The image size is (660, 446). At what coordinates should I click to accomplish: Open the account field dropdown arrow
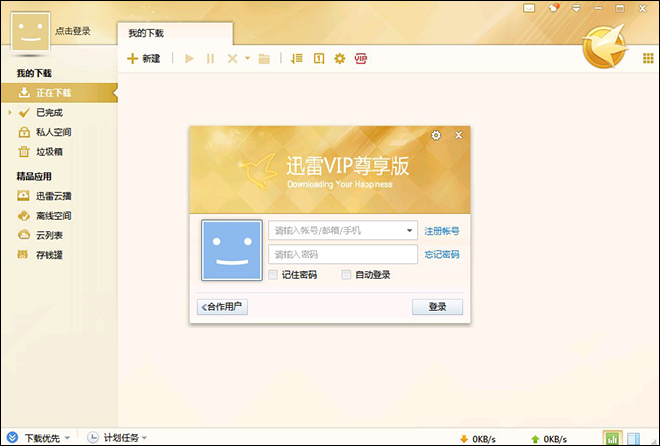(x=409, y=231)
